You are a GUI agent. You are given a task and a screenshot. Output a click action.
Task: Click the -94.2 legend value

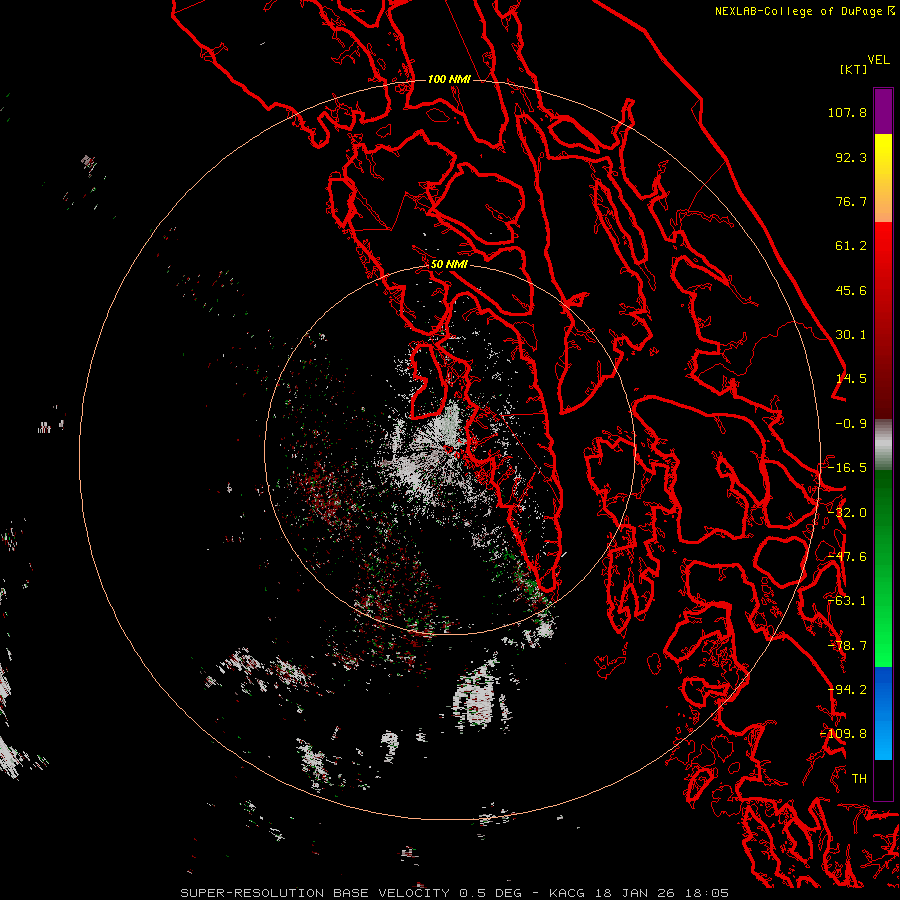(847, 690)
